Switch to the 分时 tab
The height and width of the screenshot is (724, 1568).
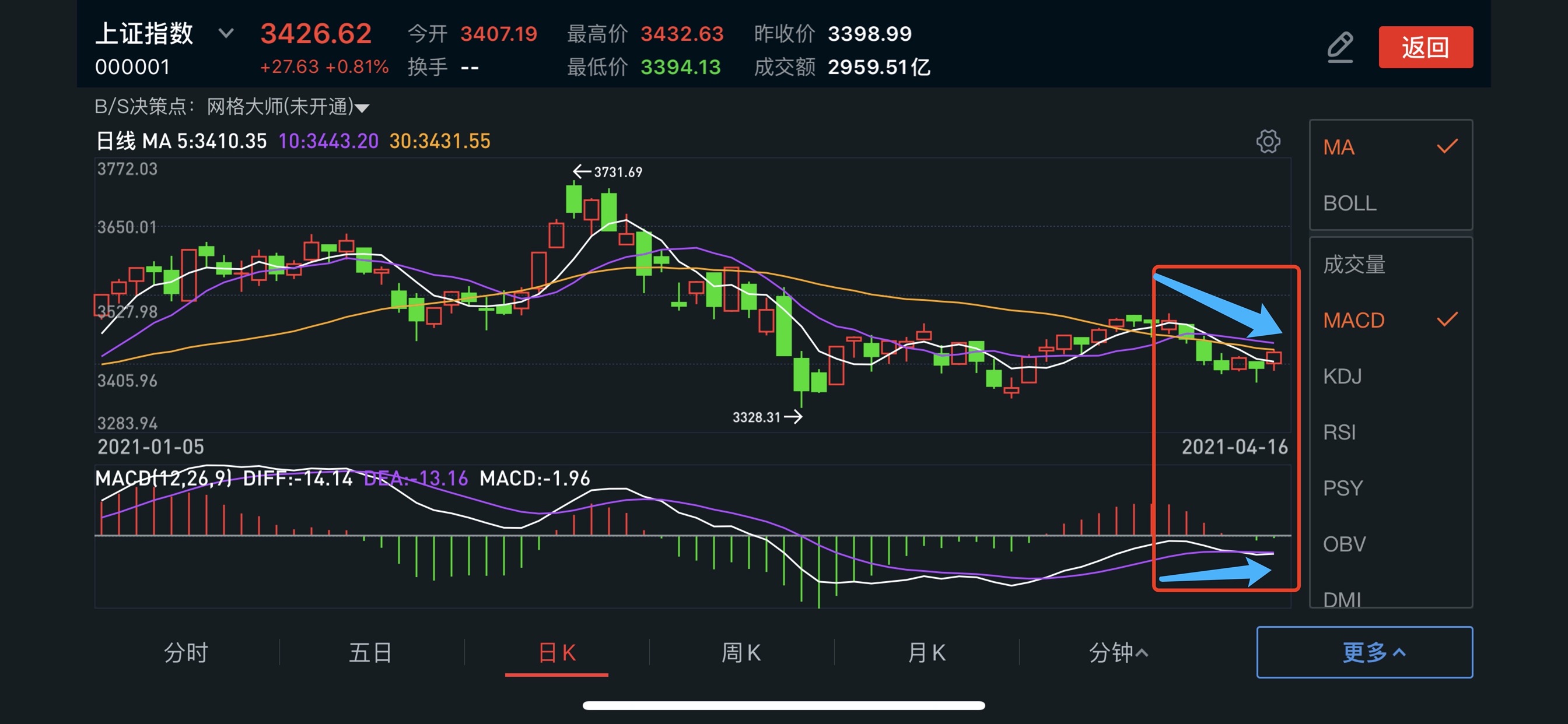coord(185,653)
